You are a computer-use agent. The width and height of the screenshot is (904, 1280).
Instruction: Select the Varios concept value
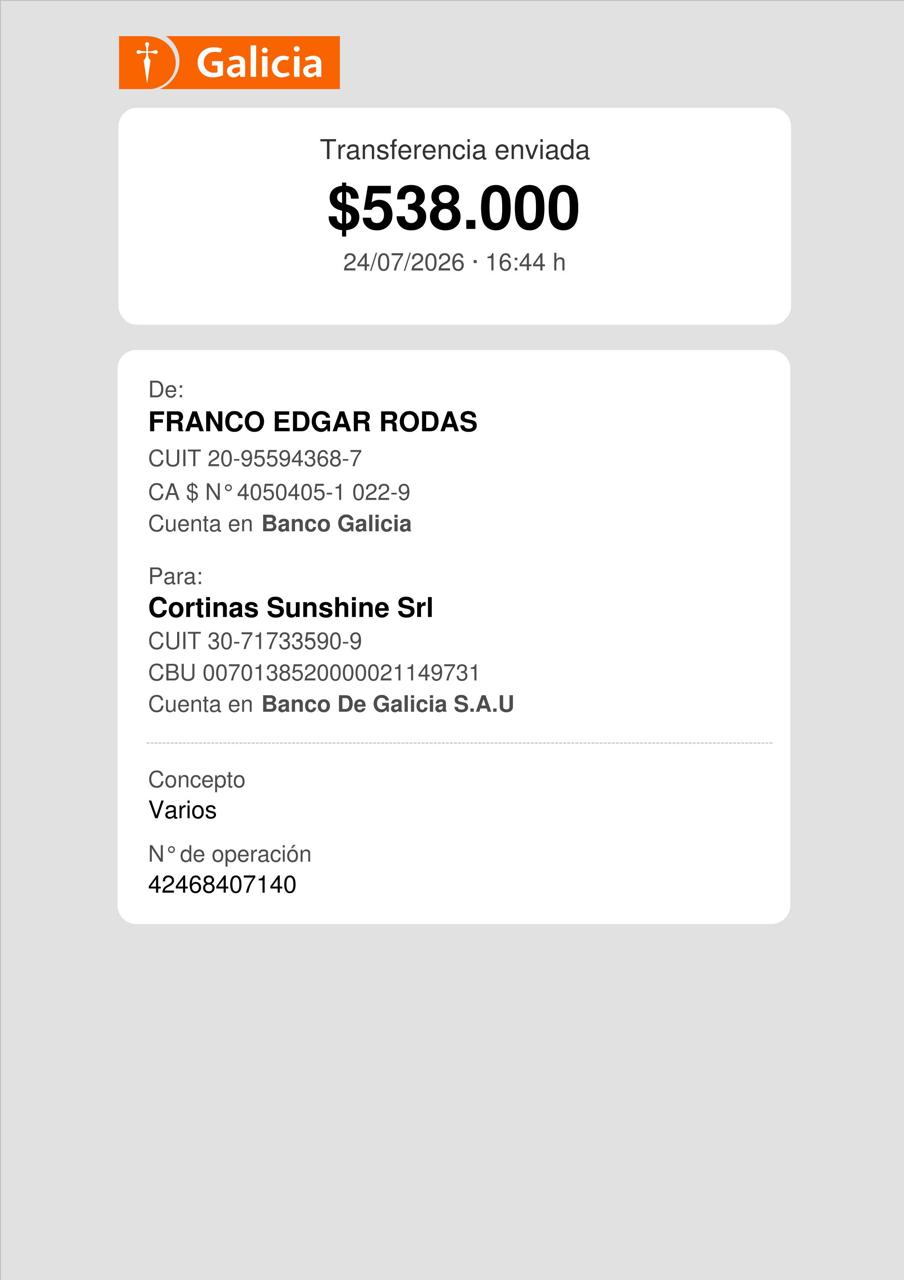point(183,810)
